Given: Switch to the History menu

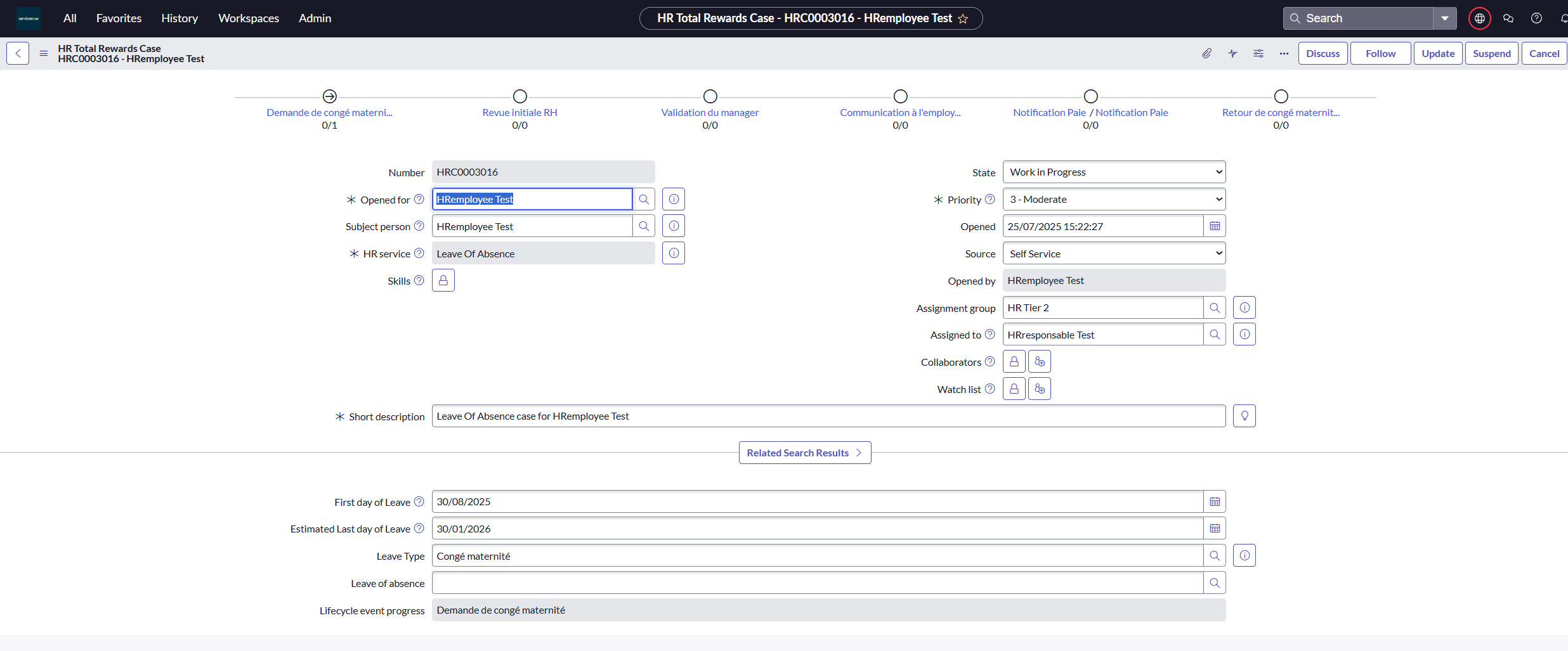Looking at the screenshot, I should click(x=180, y=18).
